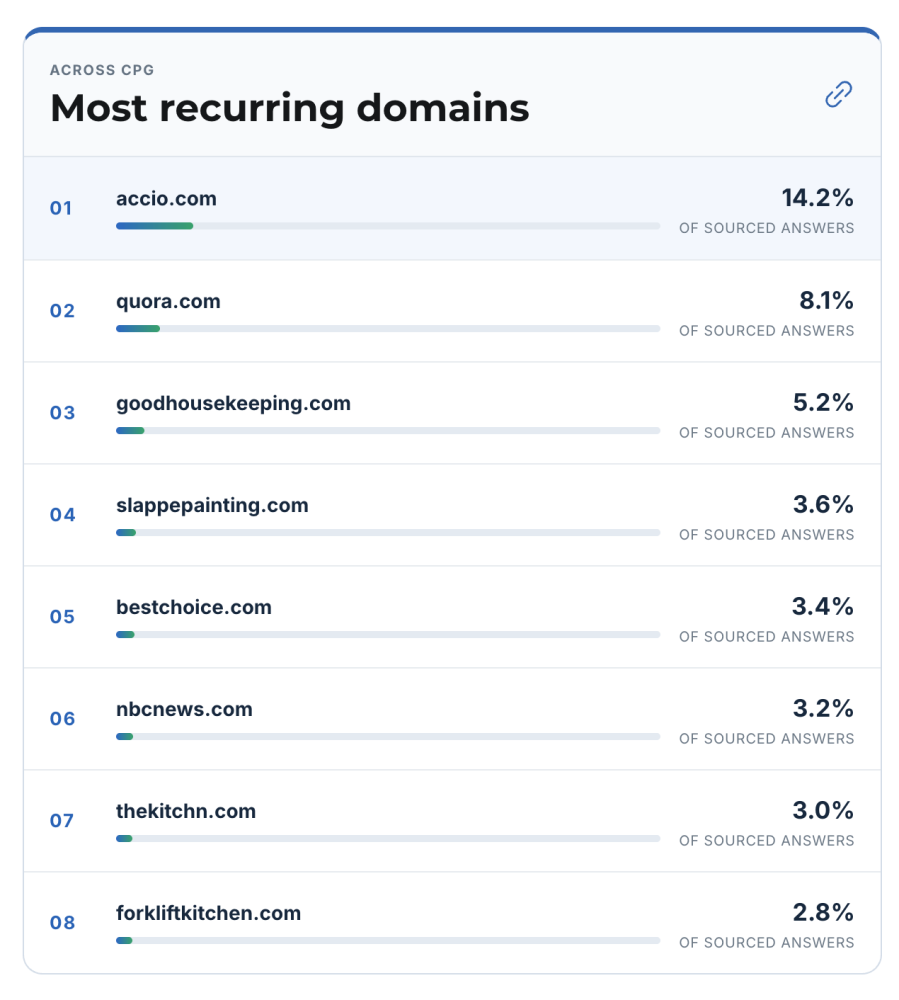The height and width of the screenshot is (1000, 899).
Task: Click the progress bar under nbcnews.com
Action: pos(388,737)
